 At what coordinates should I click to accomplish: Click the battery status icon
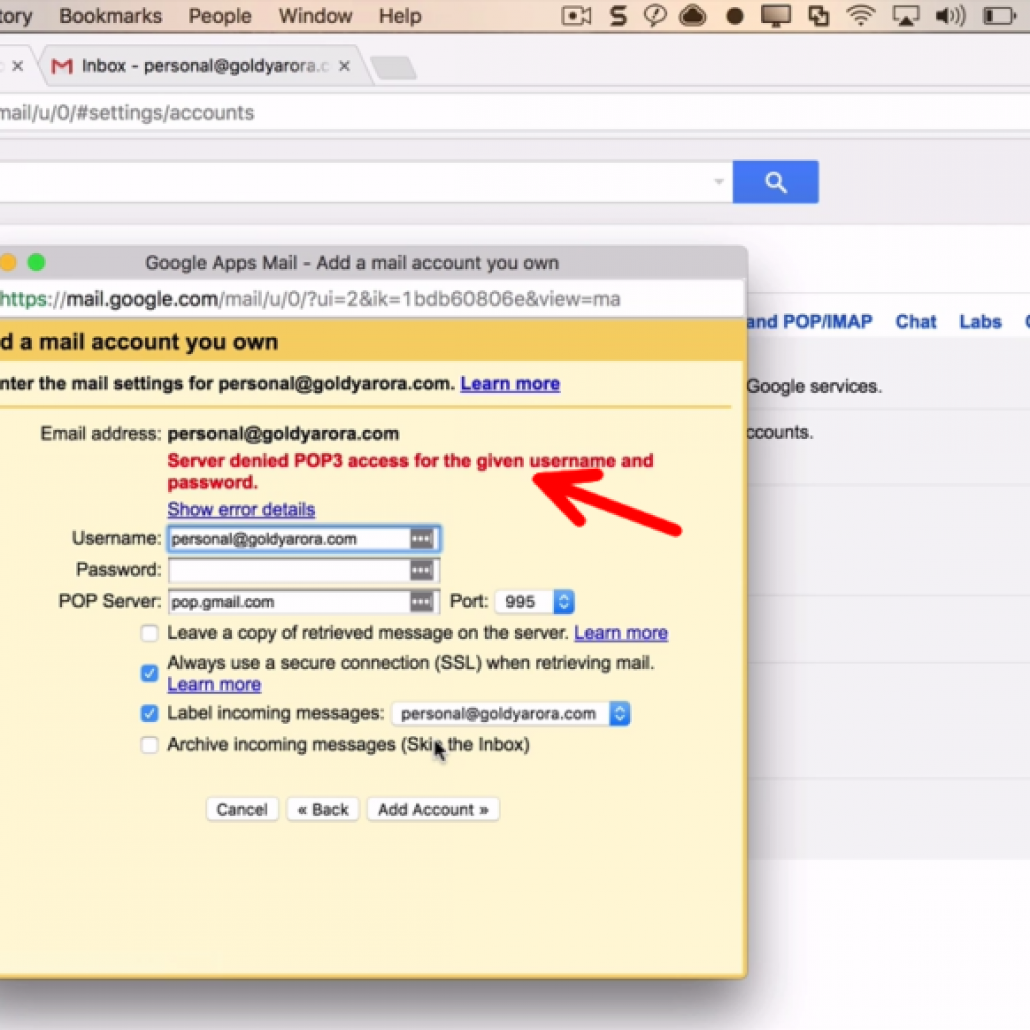tap(1000, 16)
